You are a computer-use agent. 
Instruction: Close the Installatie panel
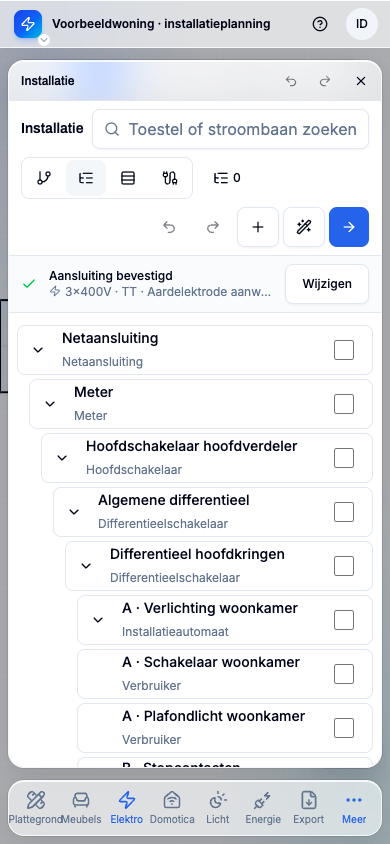coord(361,81)
